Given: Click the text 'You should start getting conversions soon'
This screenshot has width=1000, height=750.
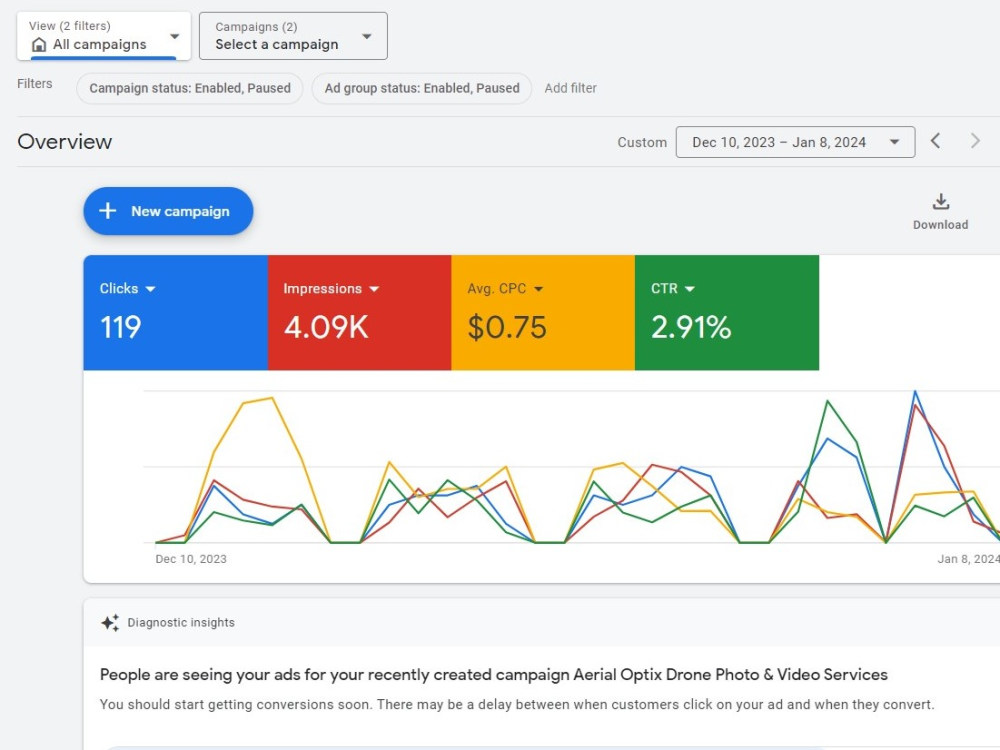Looking at the screenshot, I should tap(235, 705).
